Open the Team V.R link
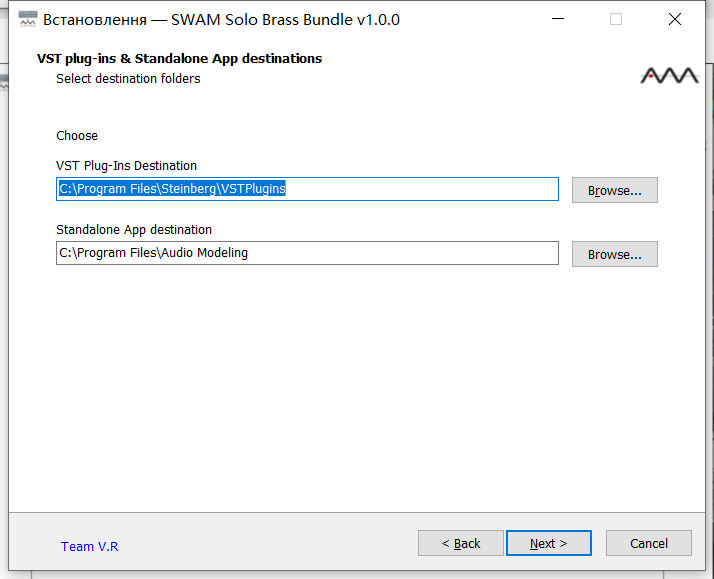Screen dimensions: 714x579 (x=90, y=546)
